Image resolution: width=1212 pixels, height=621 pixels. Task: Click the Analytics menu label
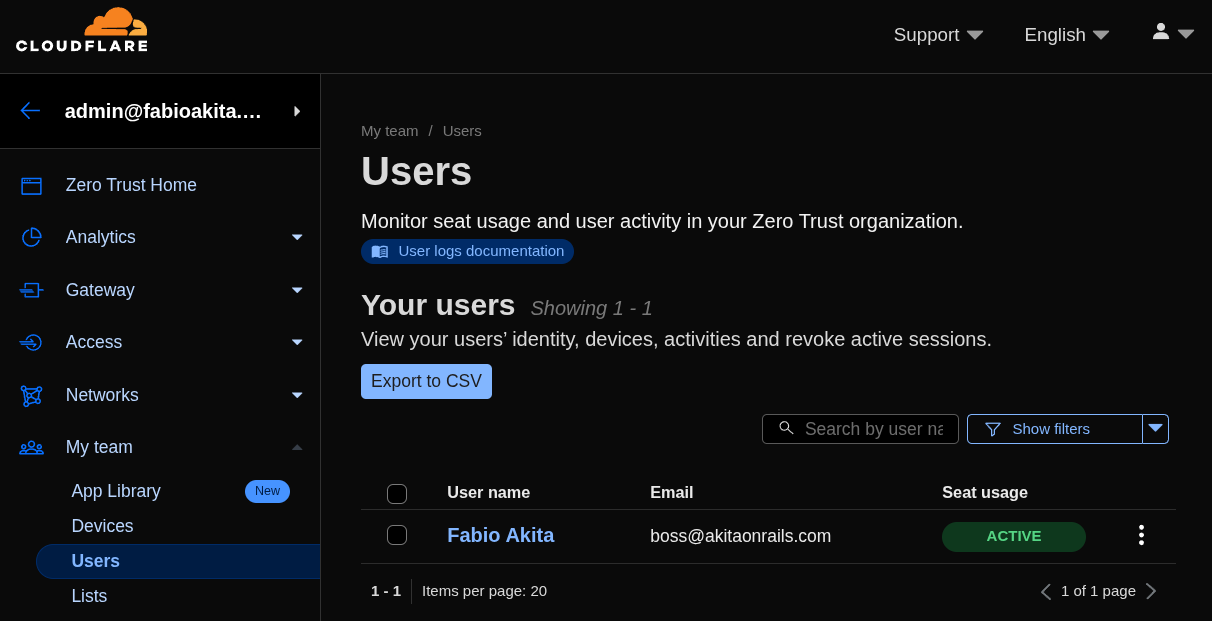tap(100, 237)
